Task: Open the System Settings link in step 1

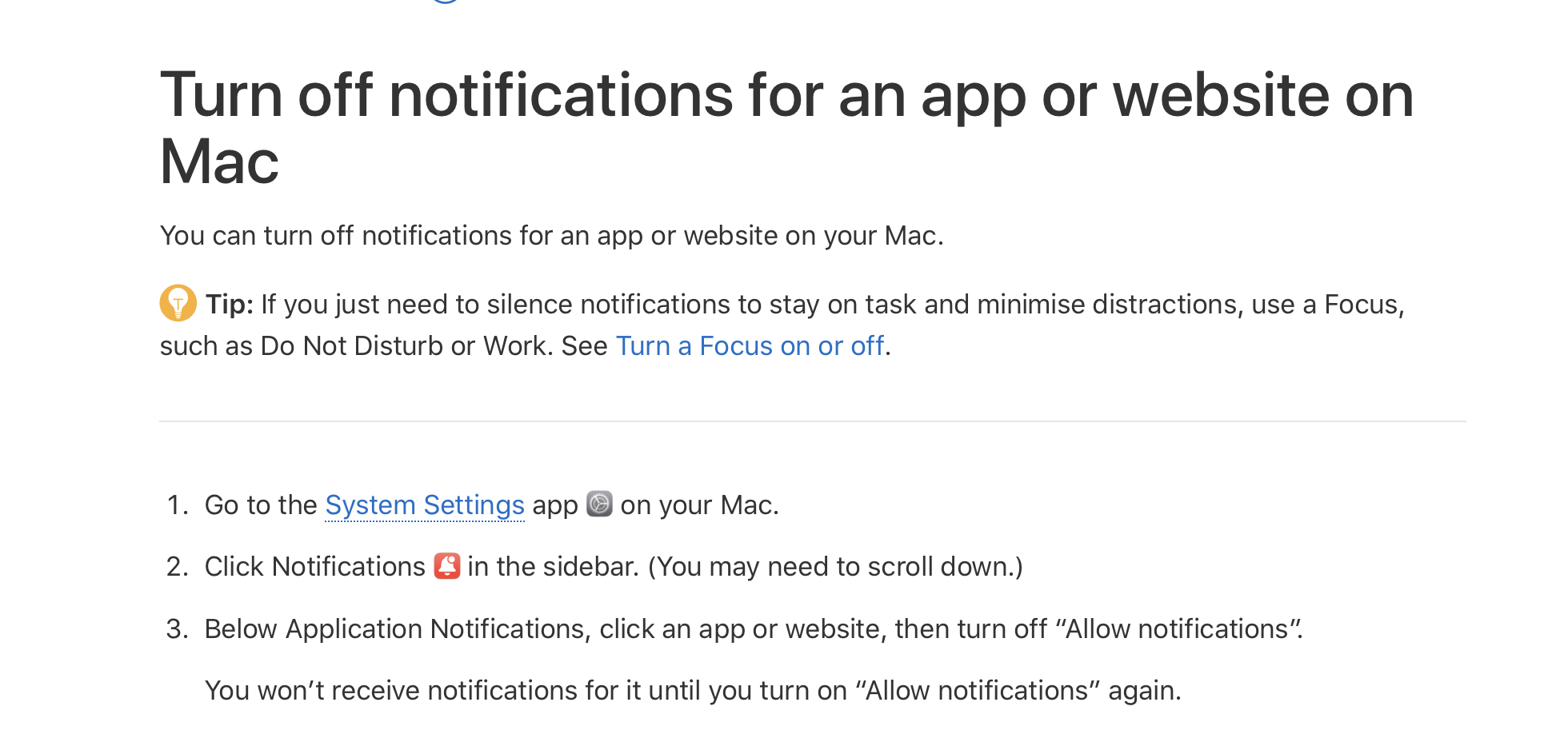Action: (424, 505)
